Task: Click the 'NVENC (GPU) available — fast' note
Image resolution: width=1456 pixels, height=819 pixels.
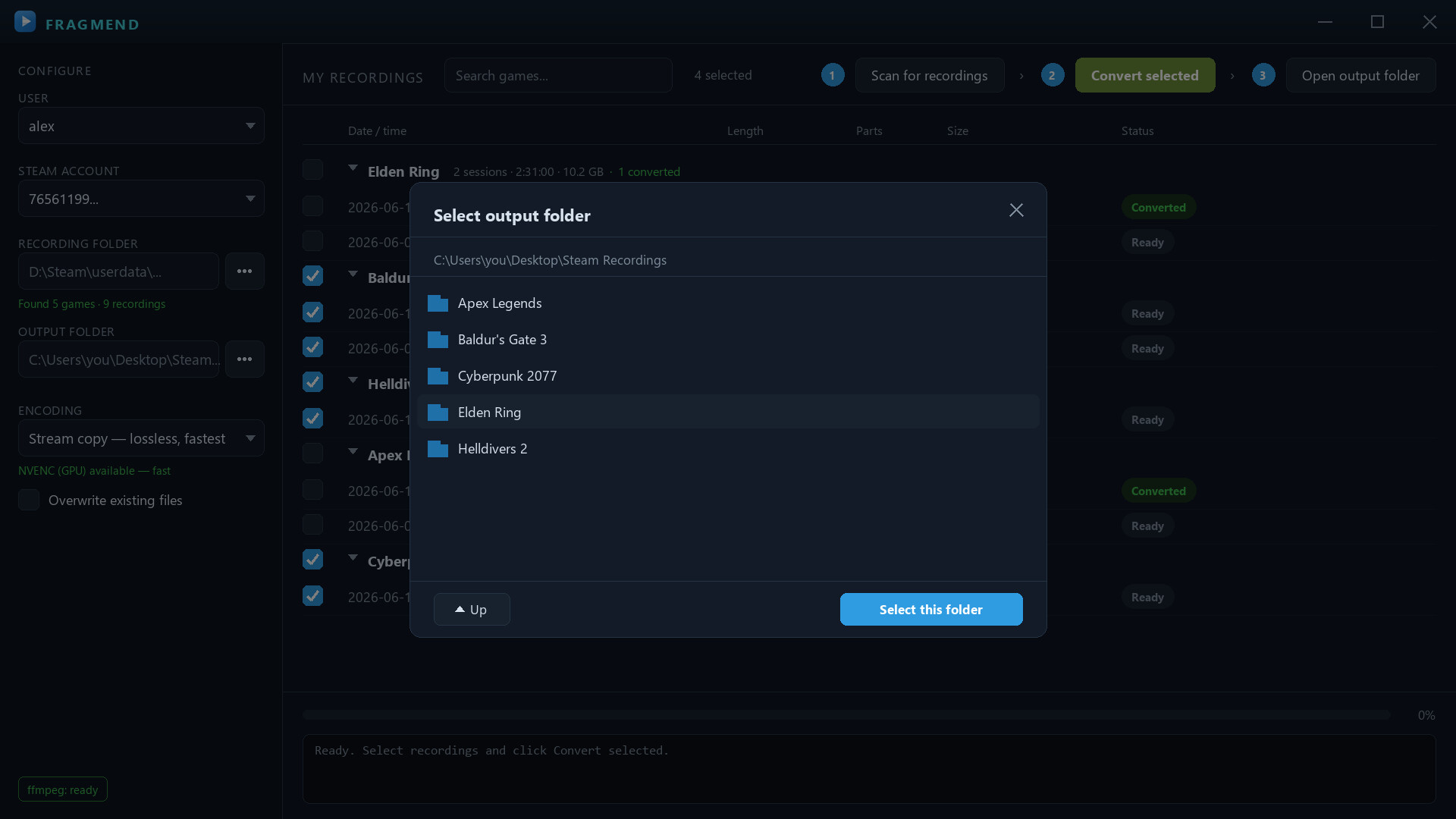Action: [94, 471]
